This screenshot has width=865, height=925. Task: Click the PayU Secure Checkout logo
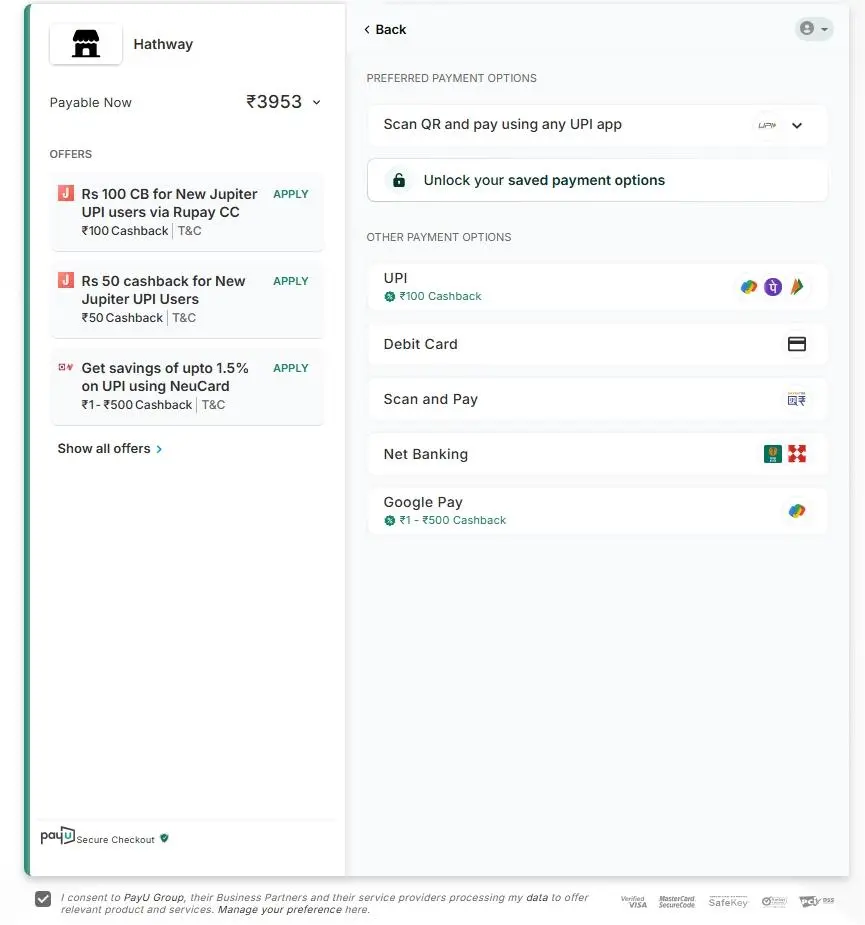pos(58,836)
